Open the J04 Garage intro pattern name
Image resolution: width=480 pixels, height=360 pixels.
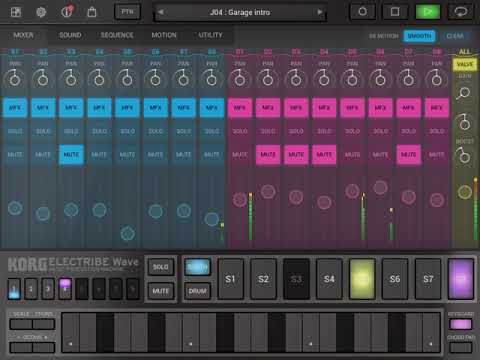point(240,12)
